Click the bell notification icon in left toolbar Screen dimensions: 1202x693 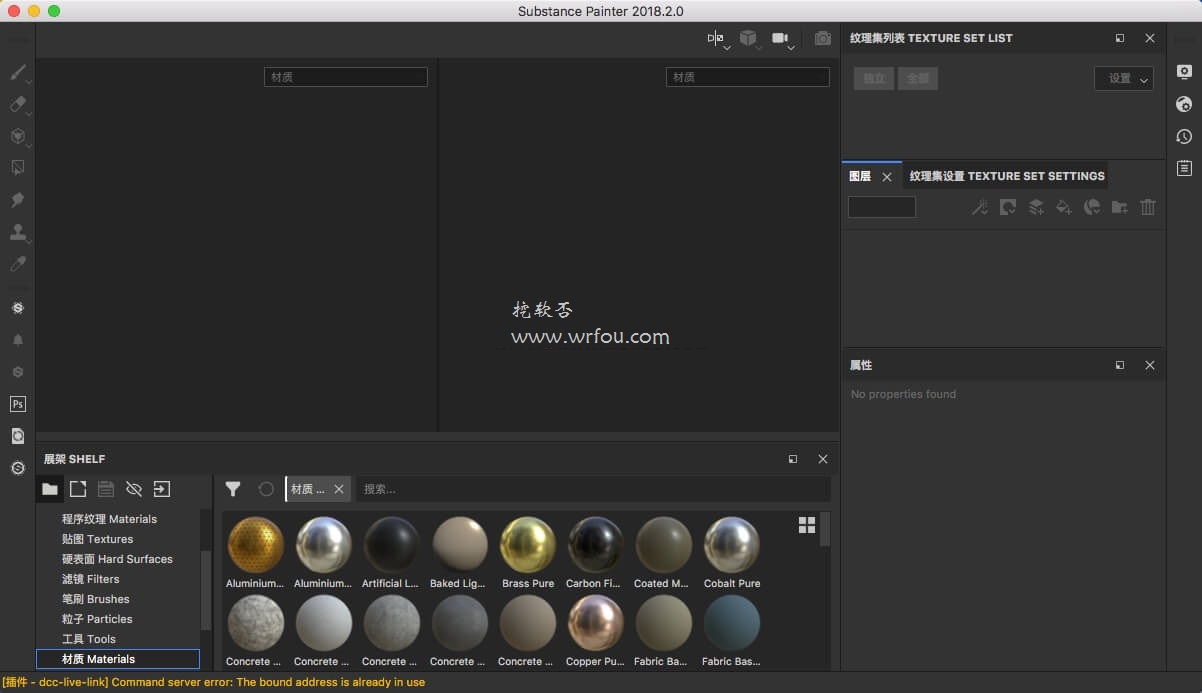coord(18,340)
